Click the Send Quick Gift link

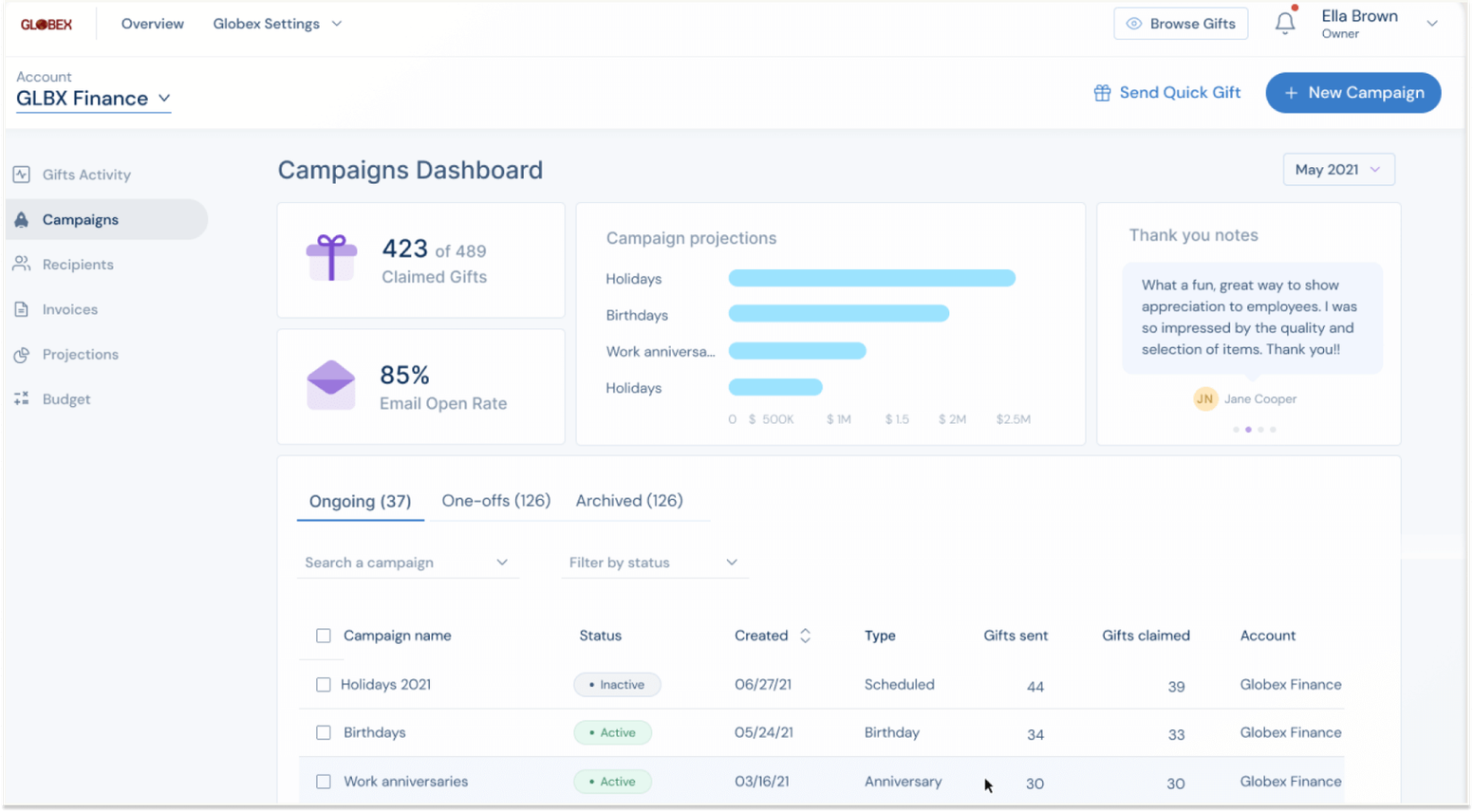(1166, 93)
